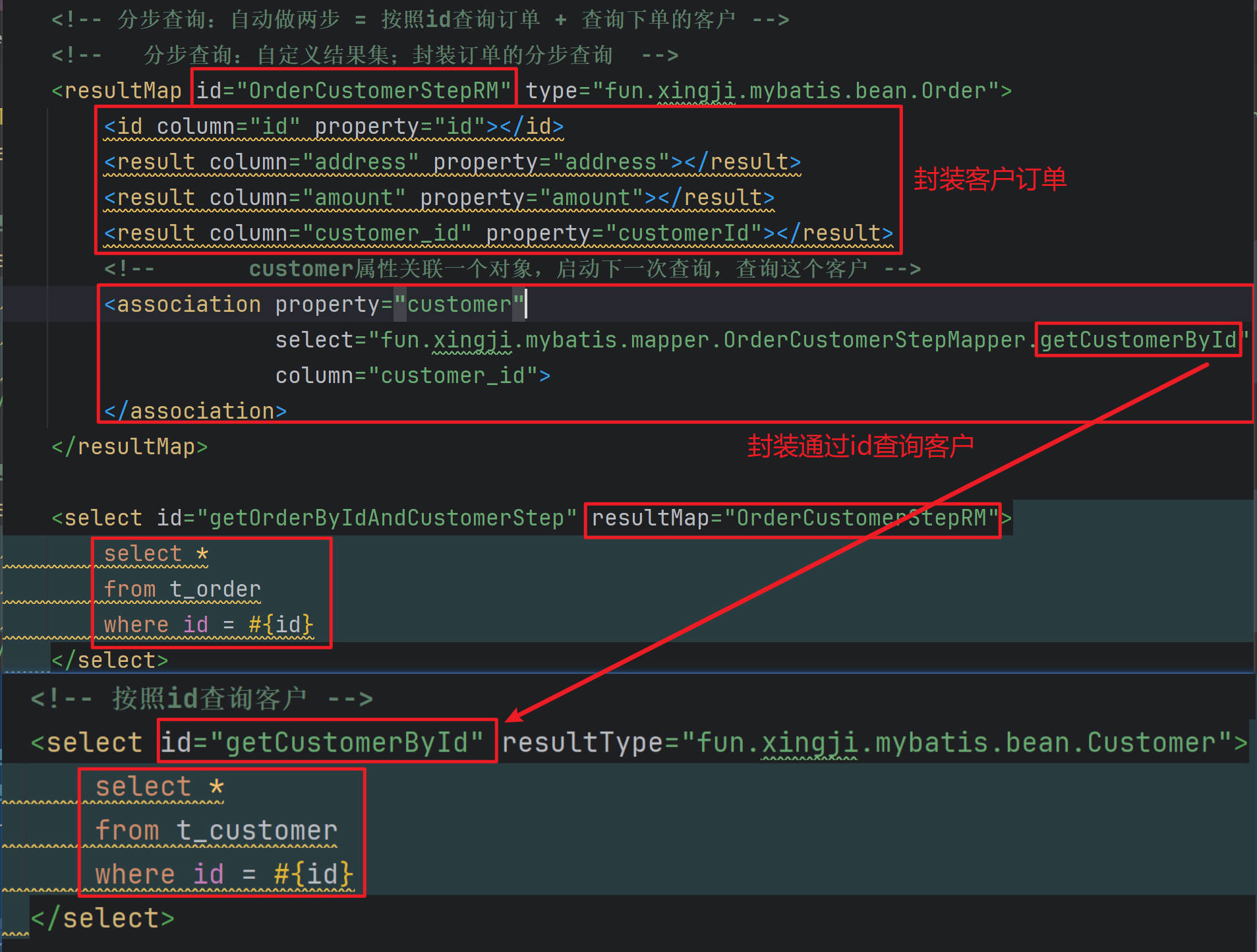This screenshot has width=1257, height=952.
Task: Click the column="customer_id" attribute in association
Action: tap(412, 375)
